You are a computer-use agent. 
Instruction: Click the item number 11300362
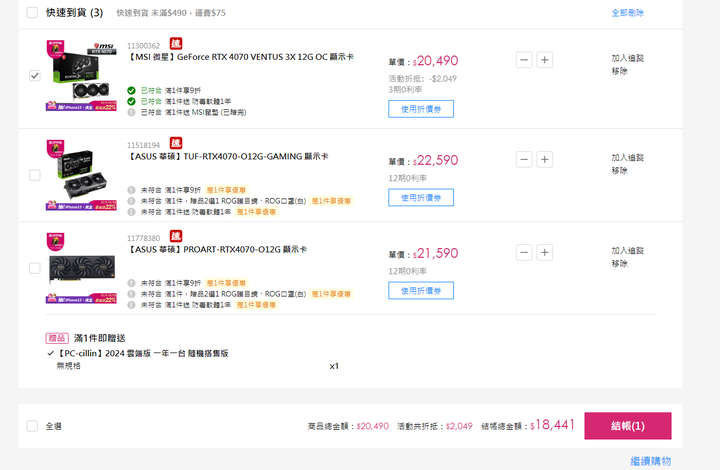144,46
